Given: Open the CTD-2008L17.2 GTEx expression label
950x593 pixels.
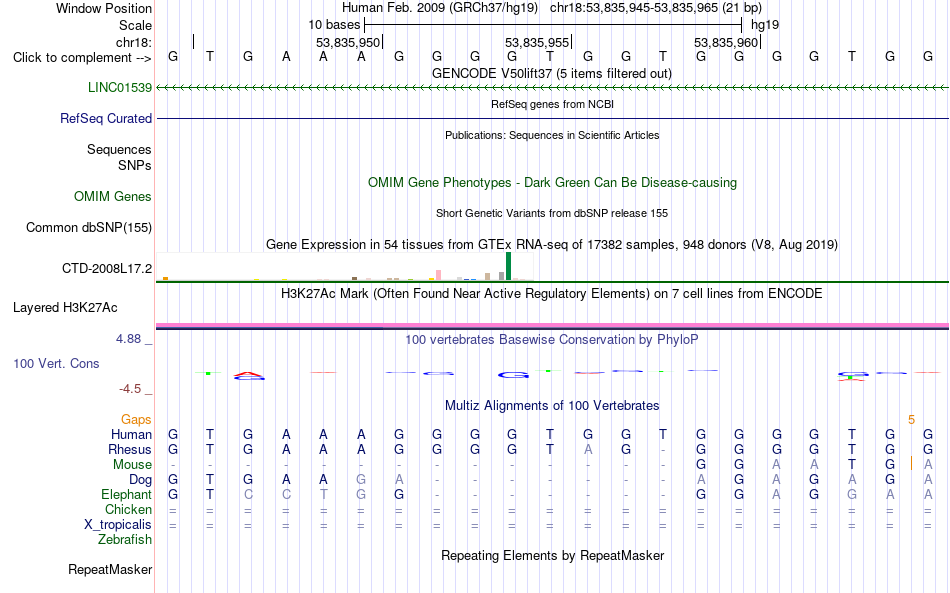Looking at the screenshot, I should 107,268.
